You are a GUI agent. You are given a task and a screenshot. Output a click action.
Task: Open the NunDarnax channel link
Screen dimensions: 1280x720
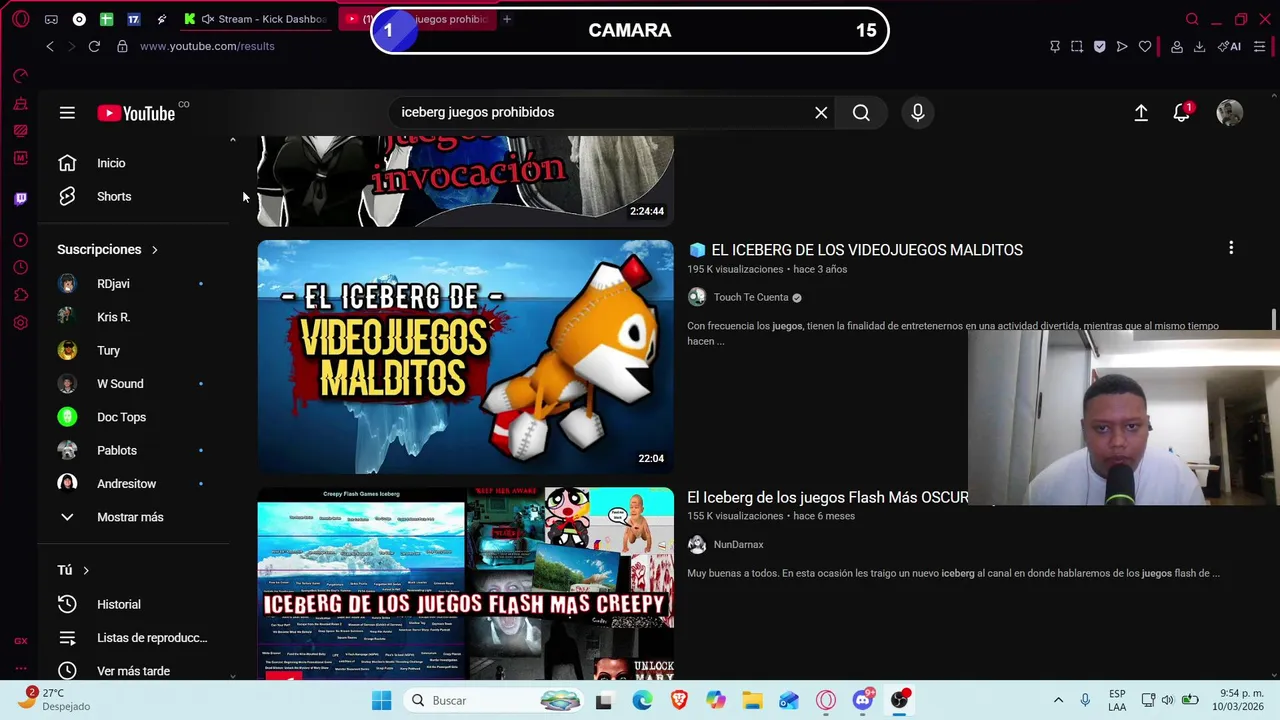pos(738,545)
